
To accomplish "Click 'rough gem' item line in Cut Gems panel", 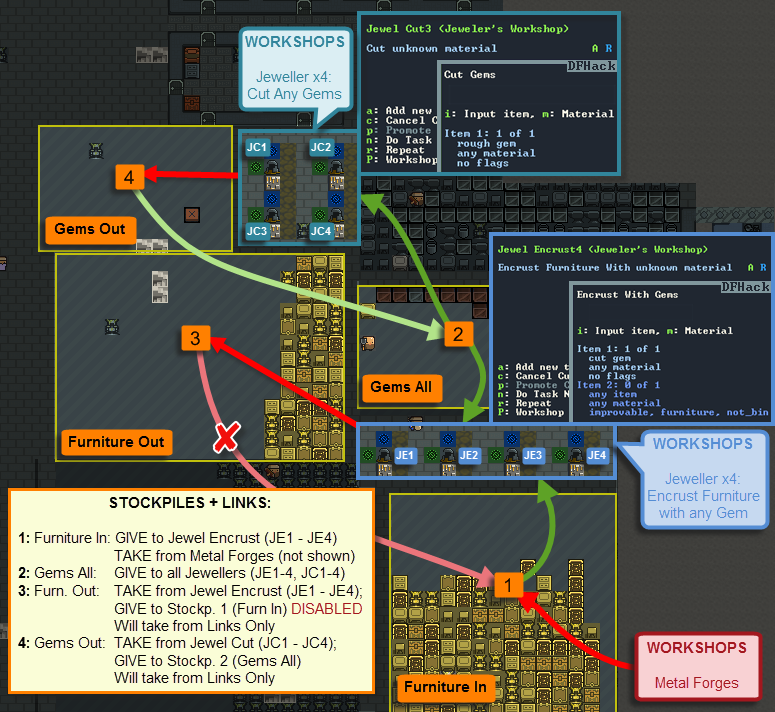I will pos(486,143).
